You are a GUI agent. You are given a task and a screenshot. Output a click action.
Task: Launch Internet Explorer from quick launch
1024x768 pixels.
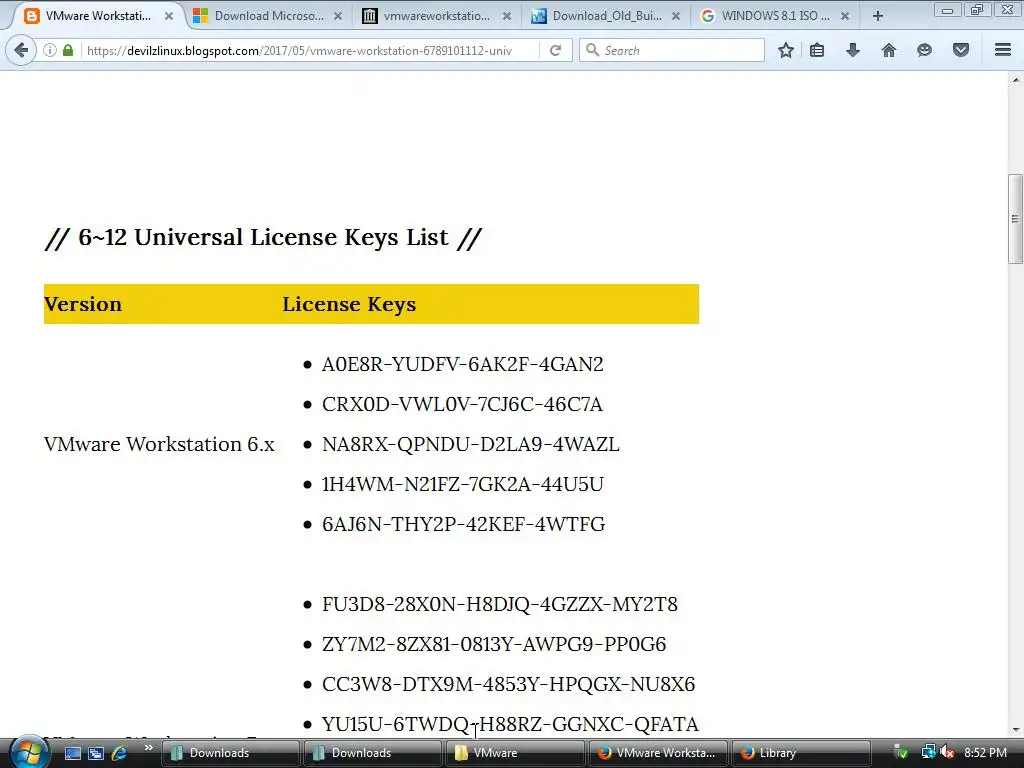pos(119,754)
